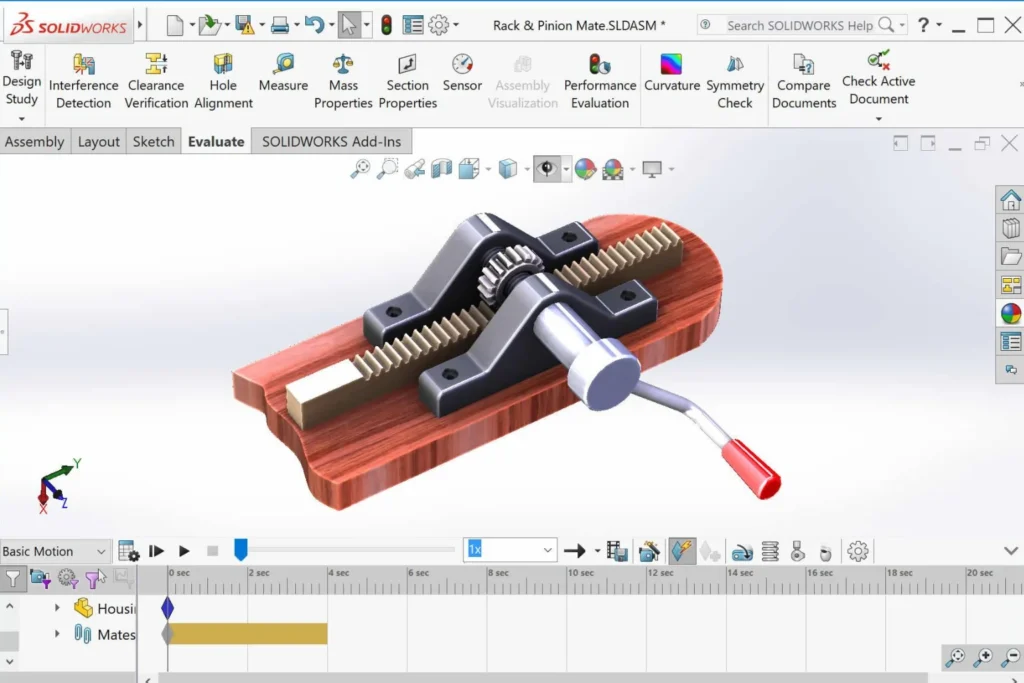This screenshot has height=683, width=1024.
Task: Open the Design Library side tab
Action: 1010,228
